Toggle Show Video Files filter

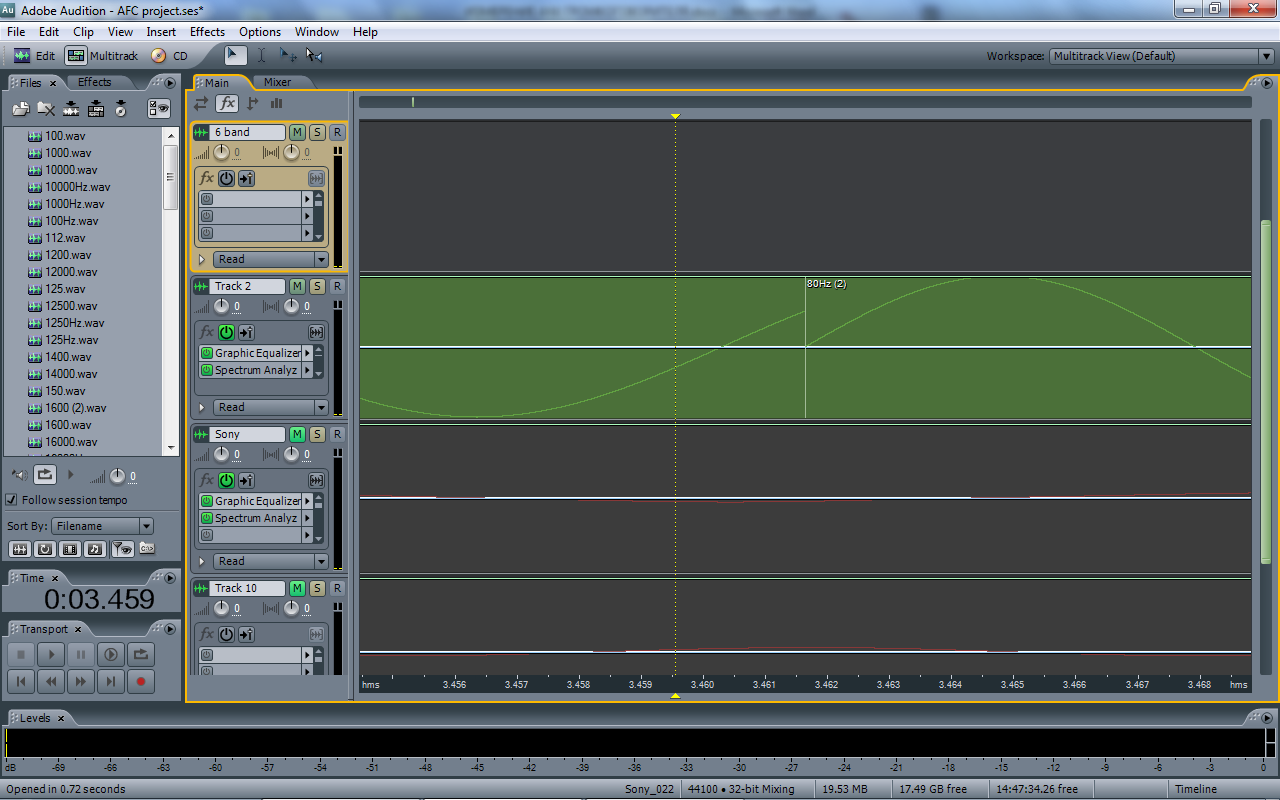(x=70, y=549)
